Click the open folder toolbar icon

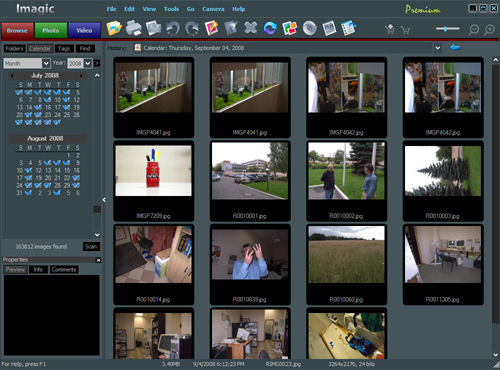(114, 28)
